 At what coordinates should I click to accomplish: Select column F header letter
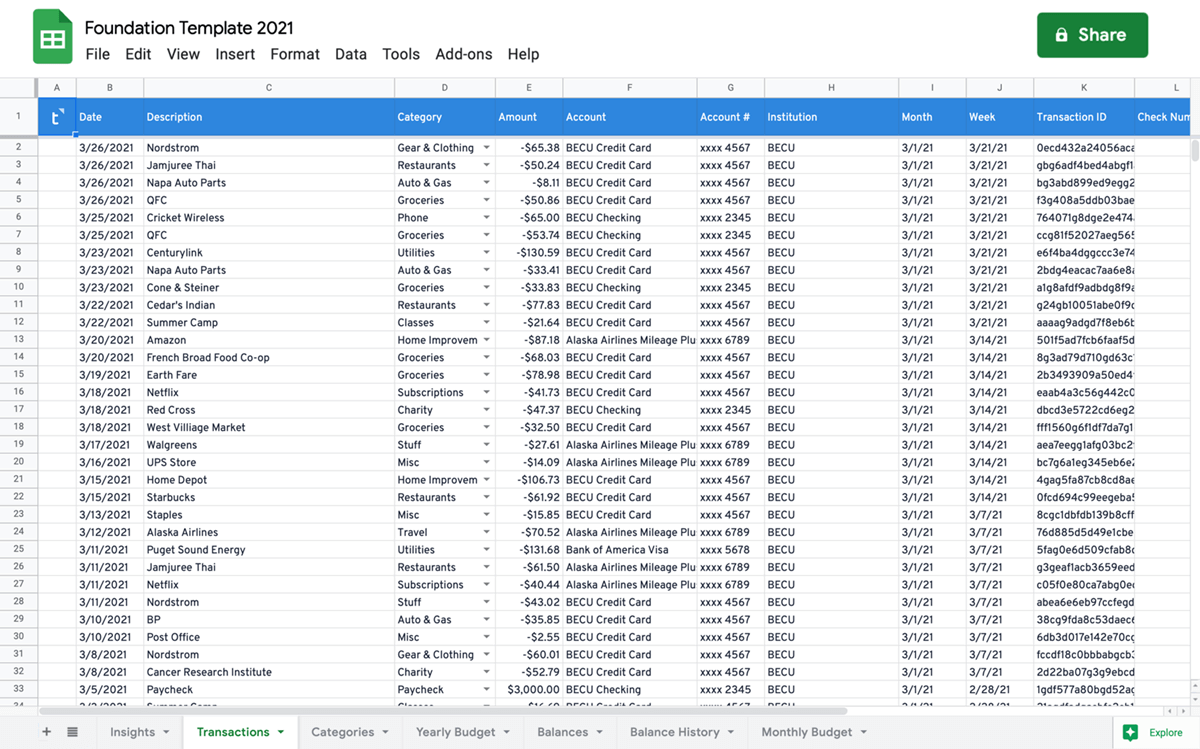tap(630, 88)
